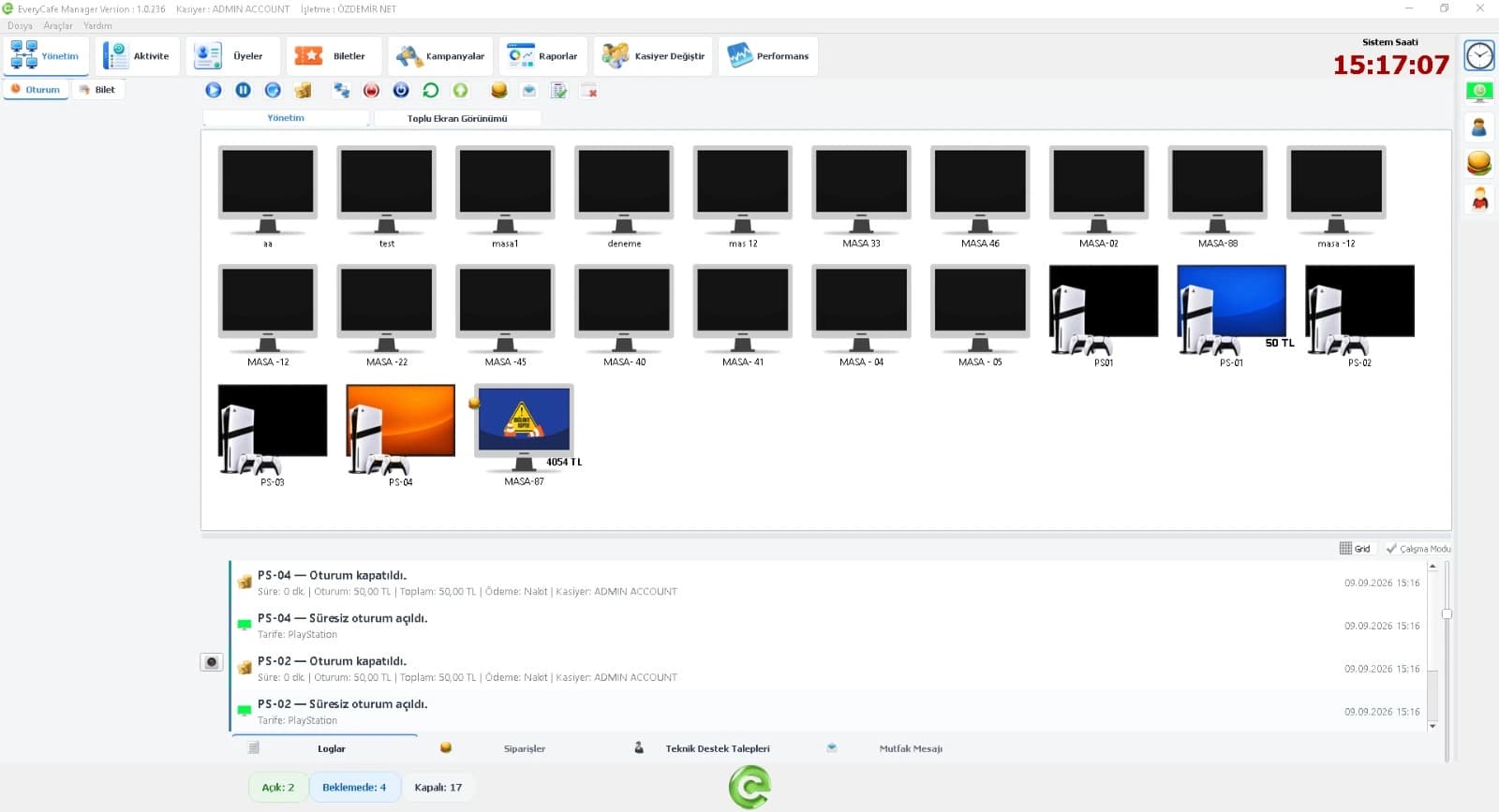Open the Dosya menu
This screenshot has height=812, width=1499.
(20, 25)
